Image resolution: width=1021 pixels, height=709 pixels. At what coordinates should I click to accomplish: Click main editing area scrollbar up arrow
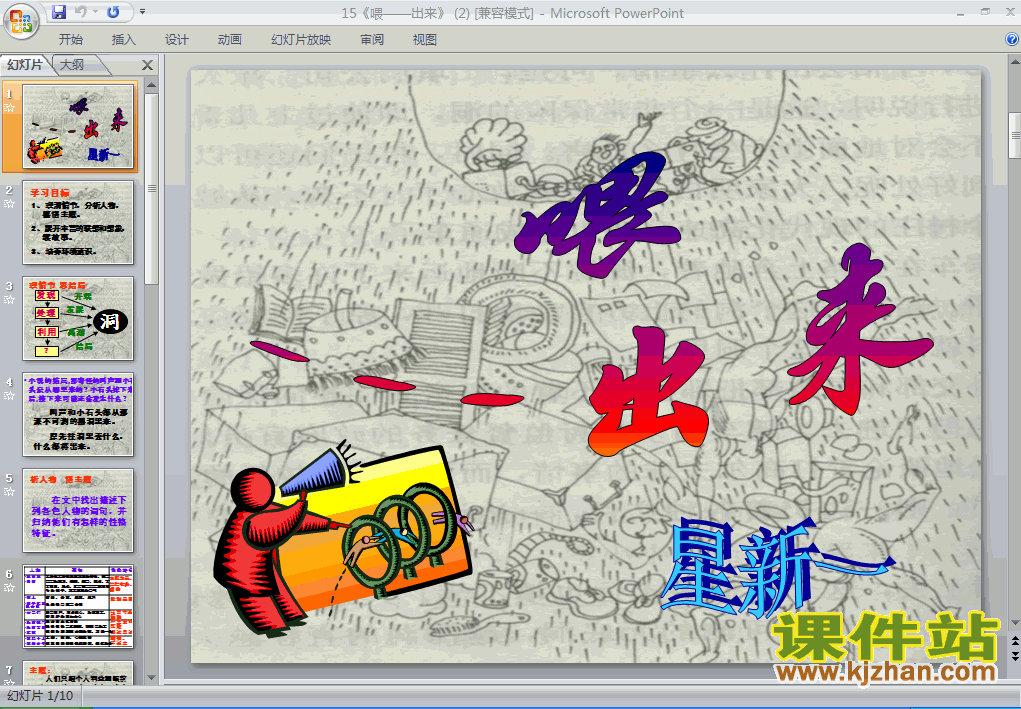tap(1014, 63)
